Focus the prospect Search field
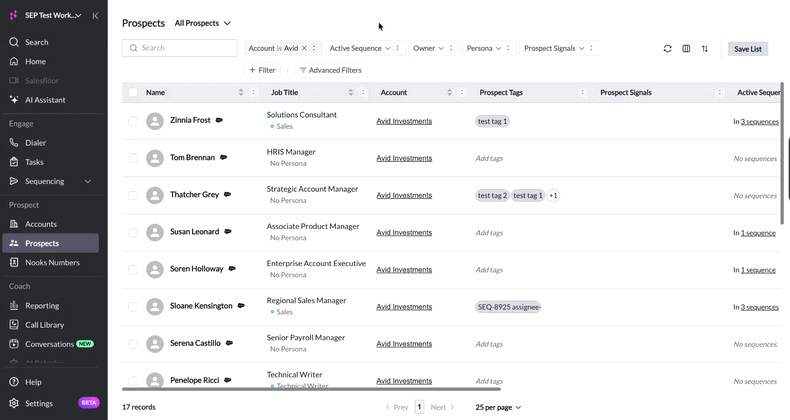 click(x=179, y=48)
